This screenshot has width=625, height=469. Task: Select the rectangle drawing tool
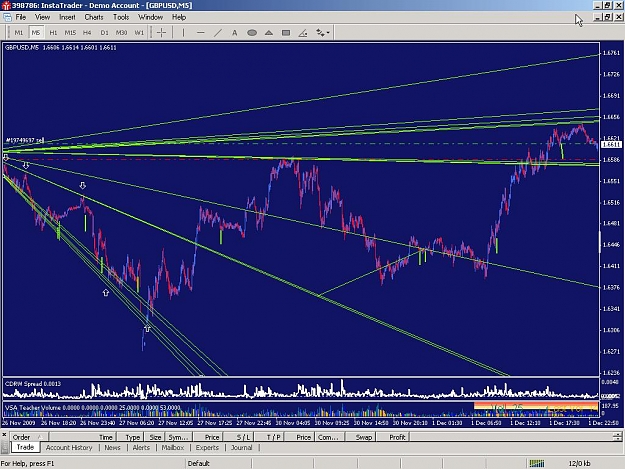pos(286,33)
